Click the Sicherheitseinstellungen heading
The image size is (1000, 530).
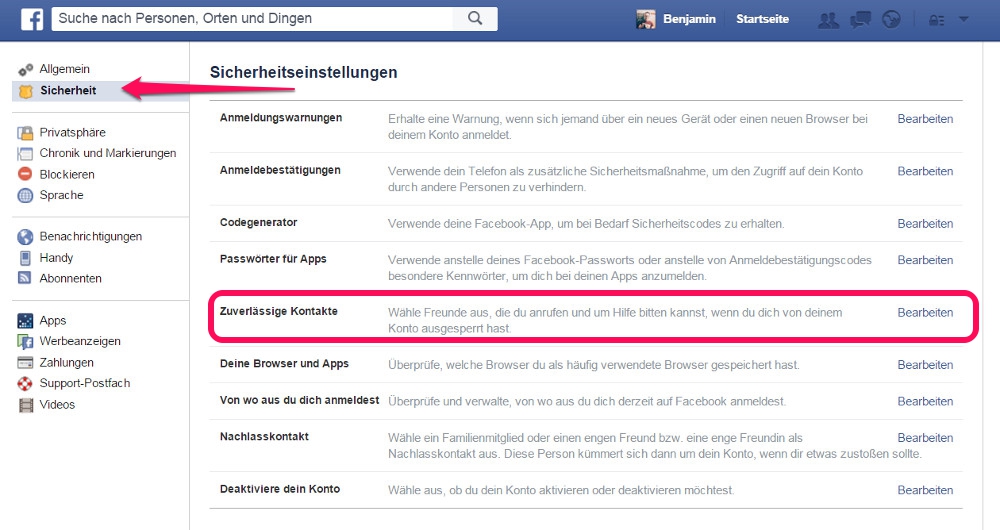[x=304, y=73]
